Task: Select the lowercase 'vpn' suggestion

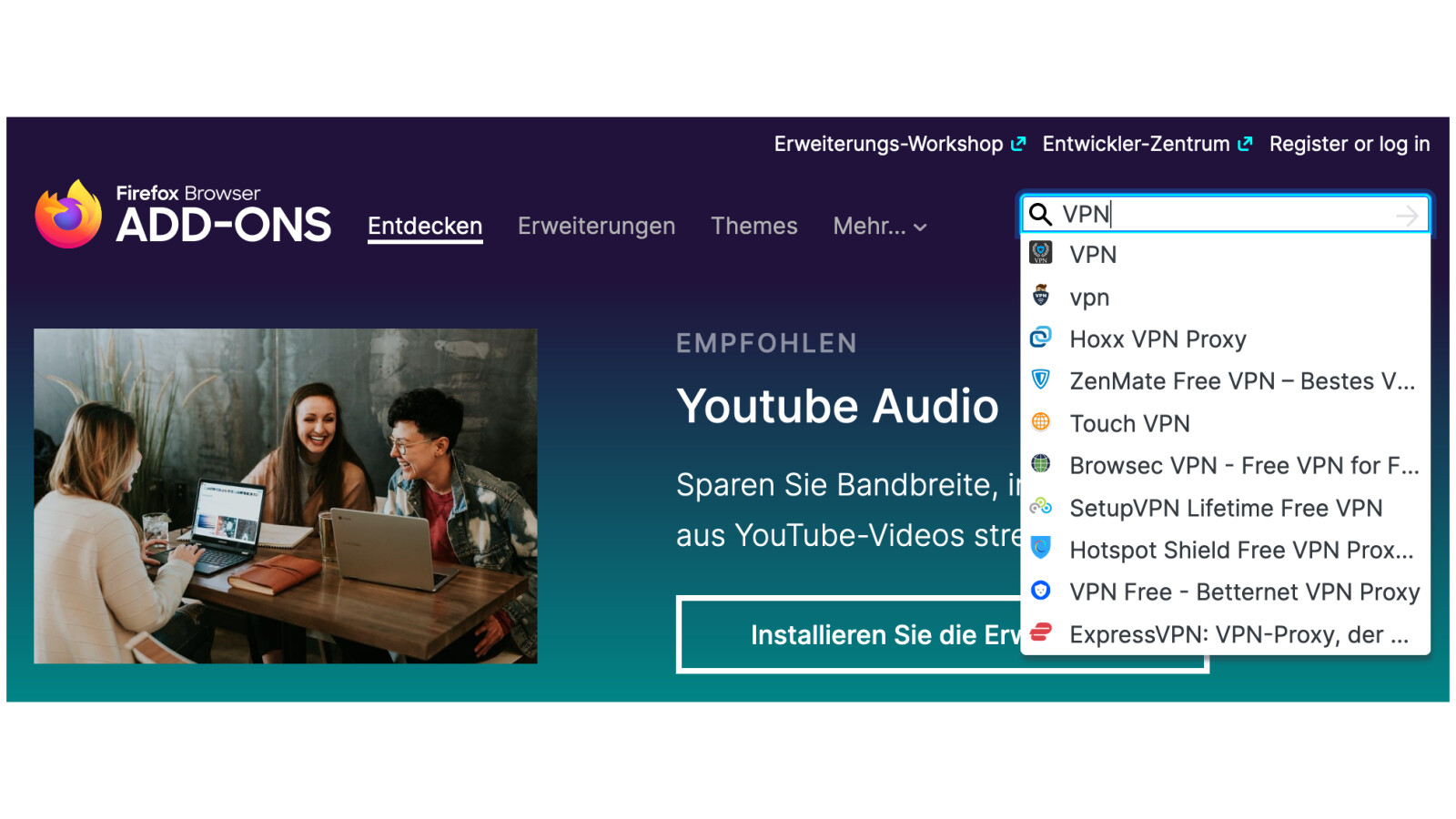Action: click(x=1225, y=297)
